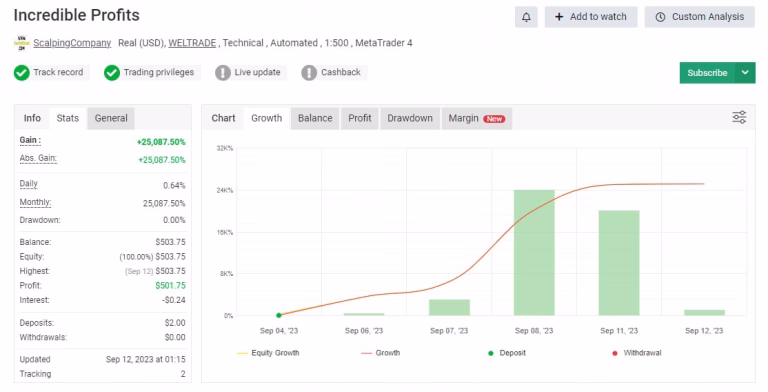The height and width of the screenshot is (392, 768).
Task: Expand the Subscribe dropdown arrow
Action: tap(745, 73)
